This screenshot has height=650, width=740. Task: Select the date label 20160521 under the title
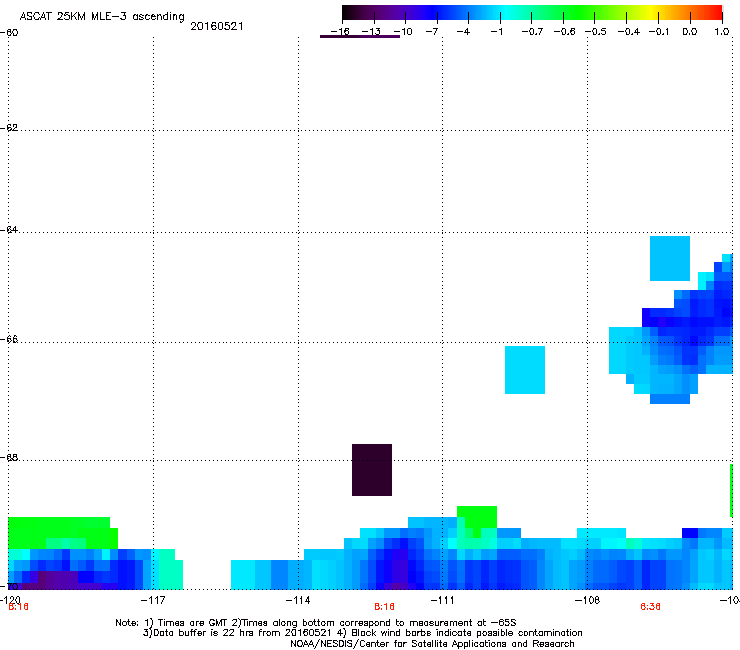click(217, 26)
